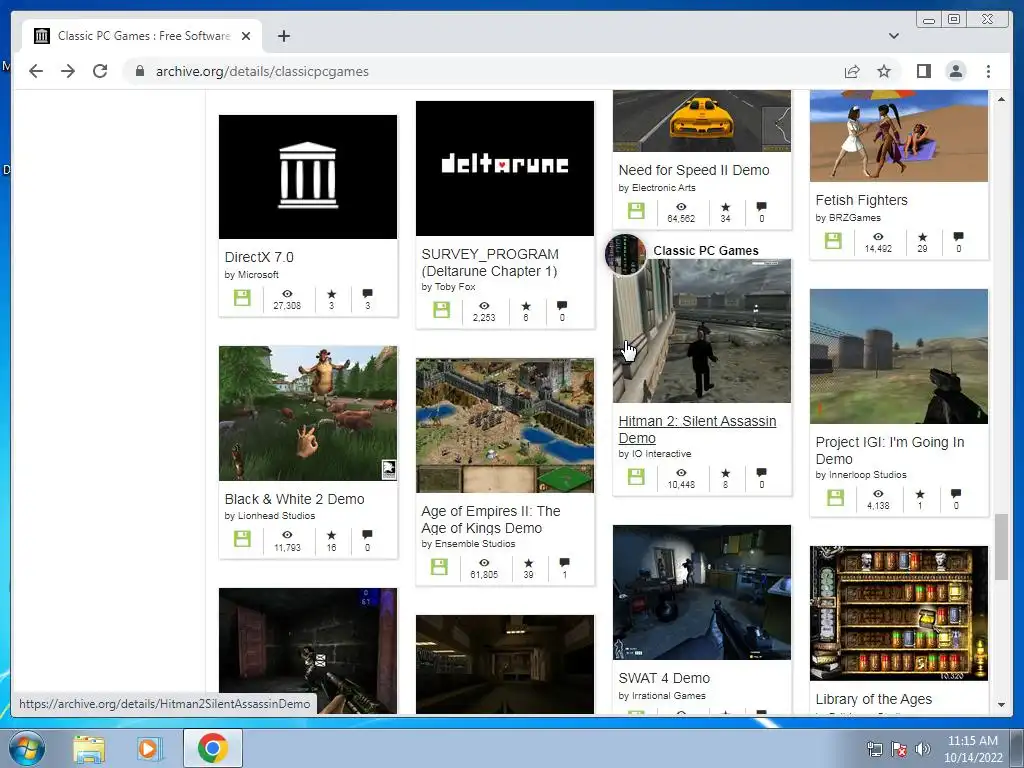
Task: Open the Classic PC Games collection label
Action: (x=706, y=251)
